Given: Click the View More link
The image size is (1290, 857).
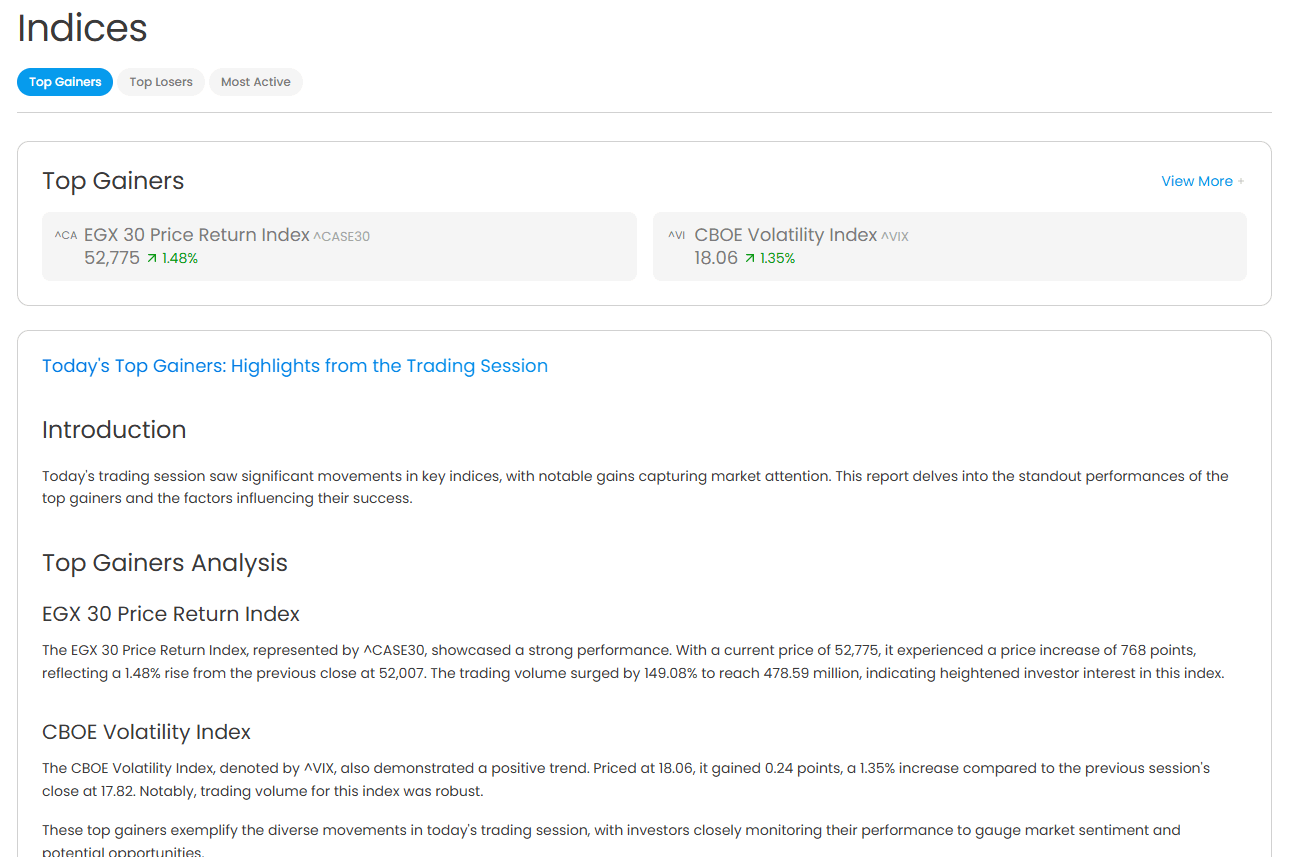Looking at the screenshot, I should tap(1197, 181).
